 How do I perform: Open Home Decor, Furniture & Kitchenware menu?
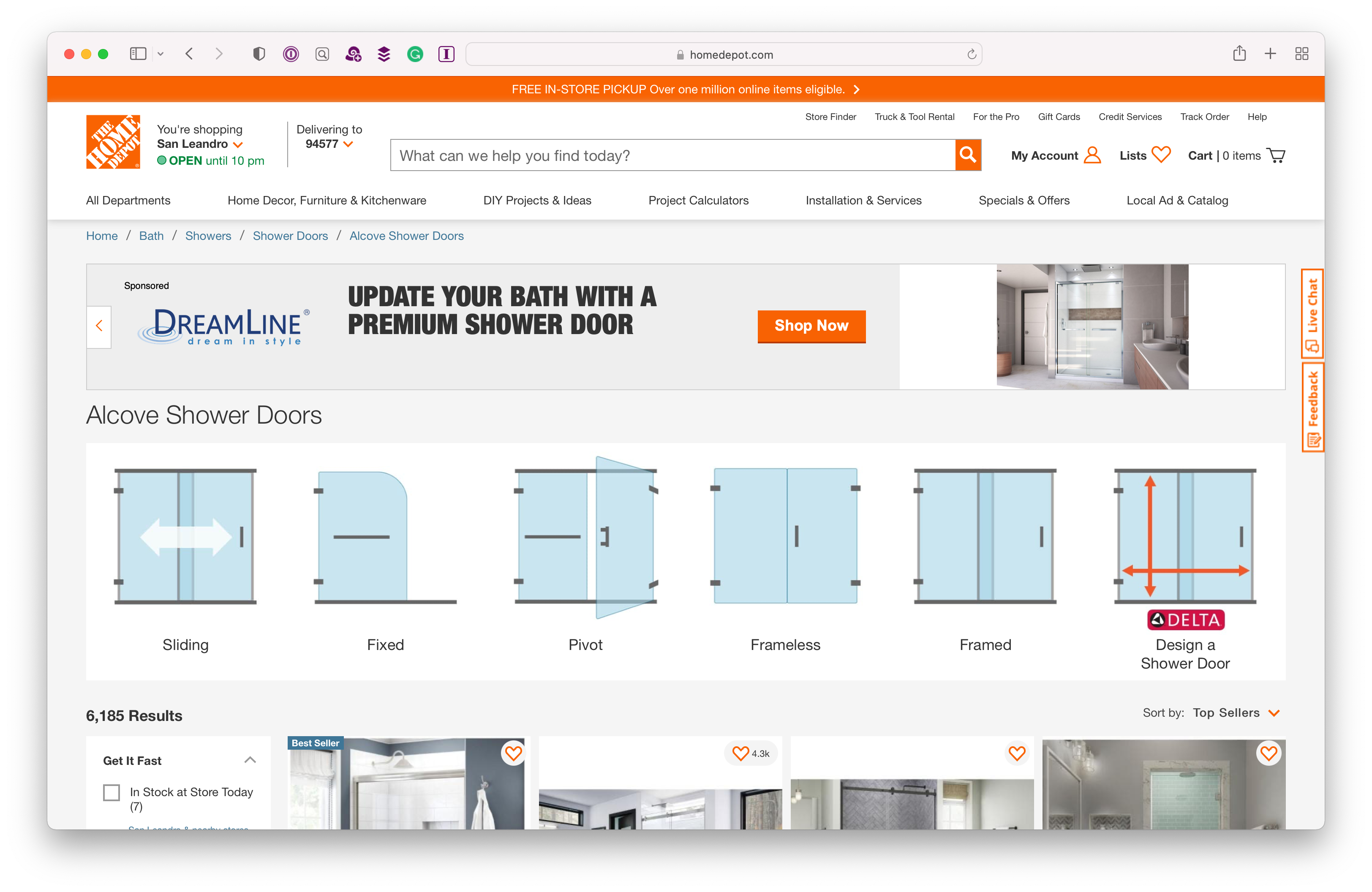click(x=327, y=200)
